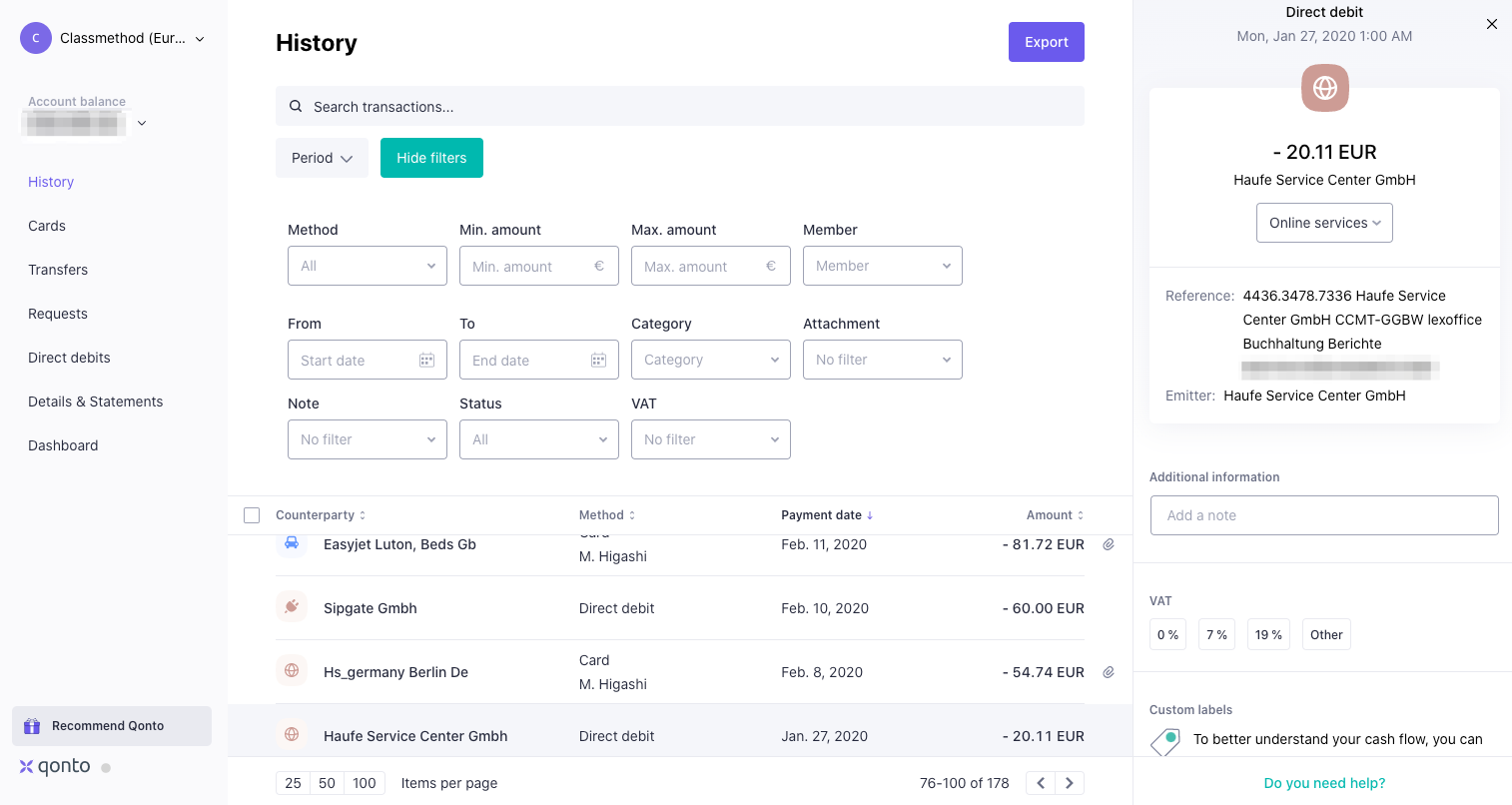Screen dimensions: 1512x805
Task: Select the Easyjet Luton, Beds Gb transaction
Action: click(680, 555)
